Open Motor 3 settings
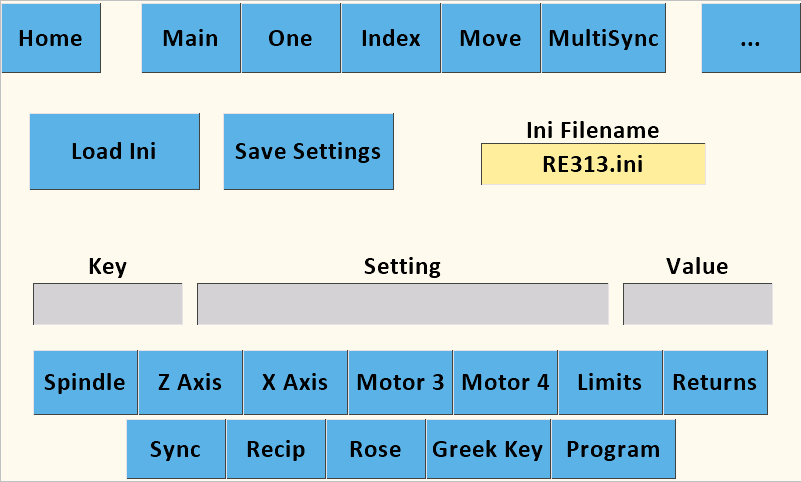Viewport: 801px width, 482px height. (x=400, y=382)
